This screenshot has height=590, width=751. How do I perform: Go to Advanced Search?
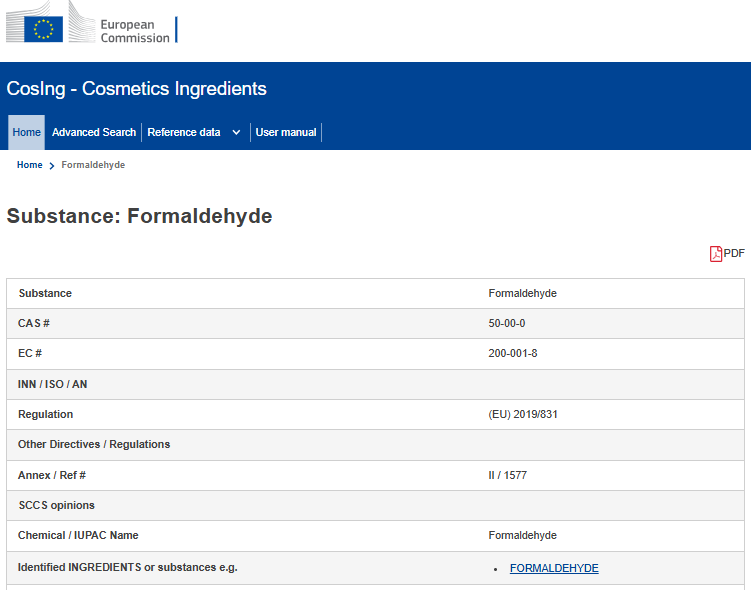click(x=94, y=132)
